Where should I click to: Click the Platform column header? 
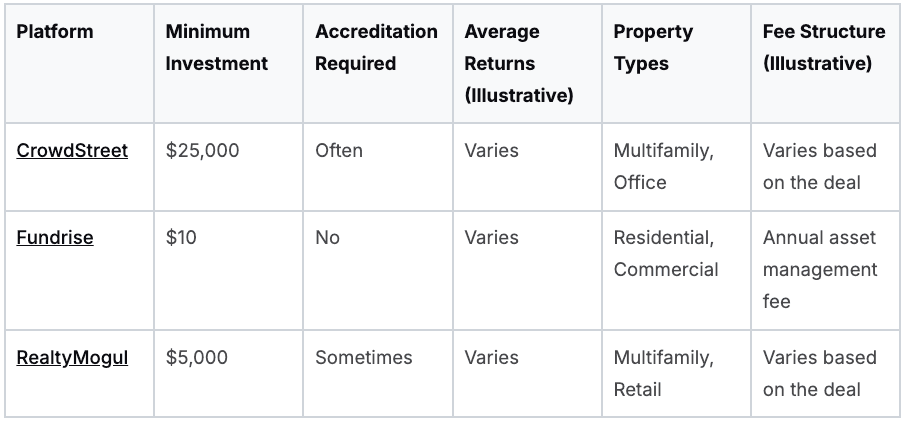pos(55,32)
